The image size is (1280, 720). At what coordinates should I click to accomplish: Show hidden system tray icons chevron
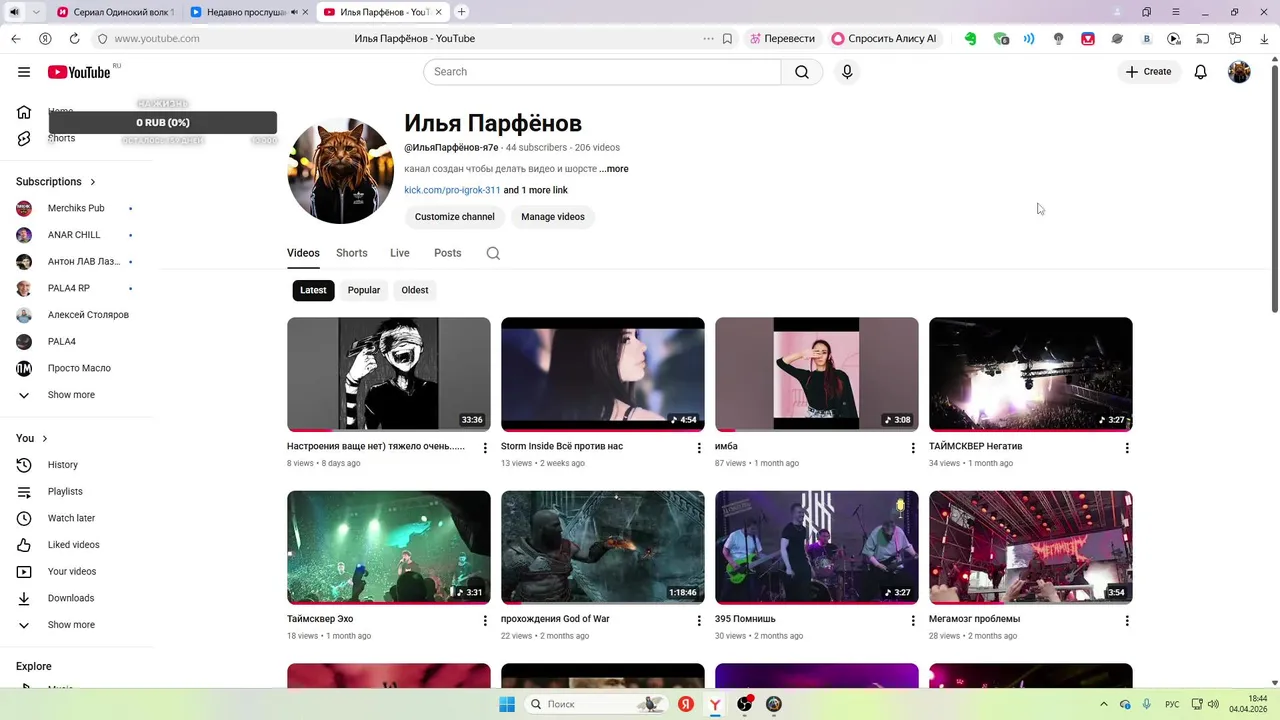1104,704
